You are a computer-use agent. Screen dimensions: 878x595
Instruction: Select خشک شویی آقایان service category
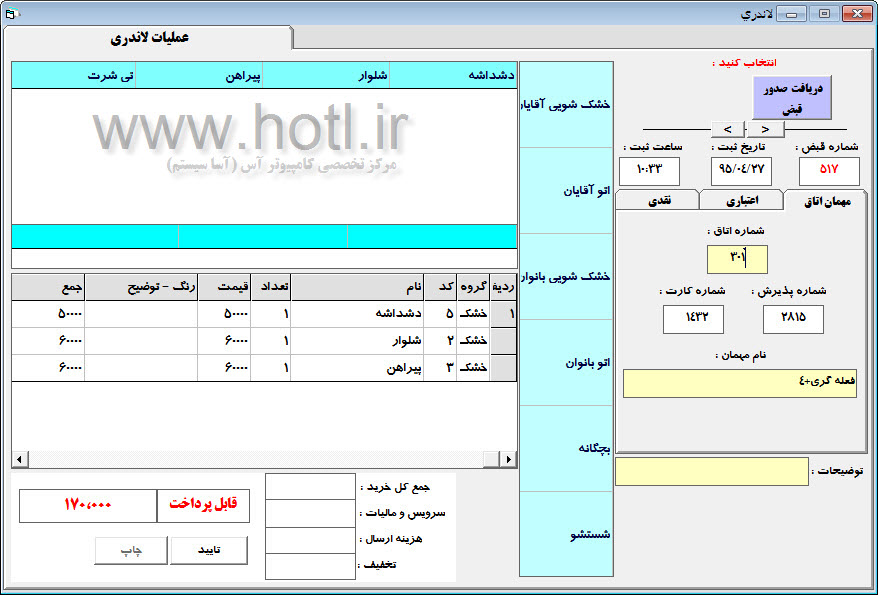[566, 105]
